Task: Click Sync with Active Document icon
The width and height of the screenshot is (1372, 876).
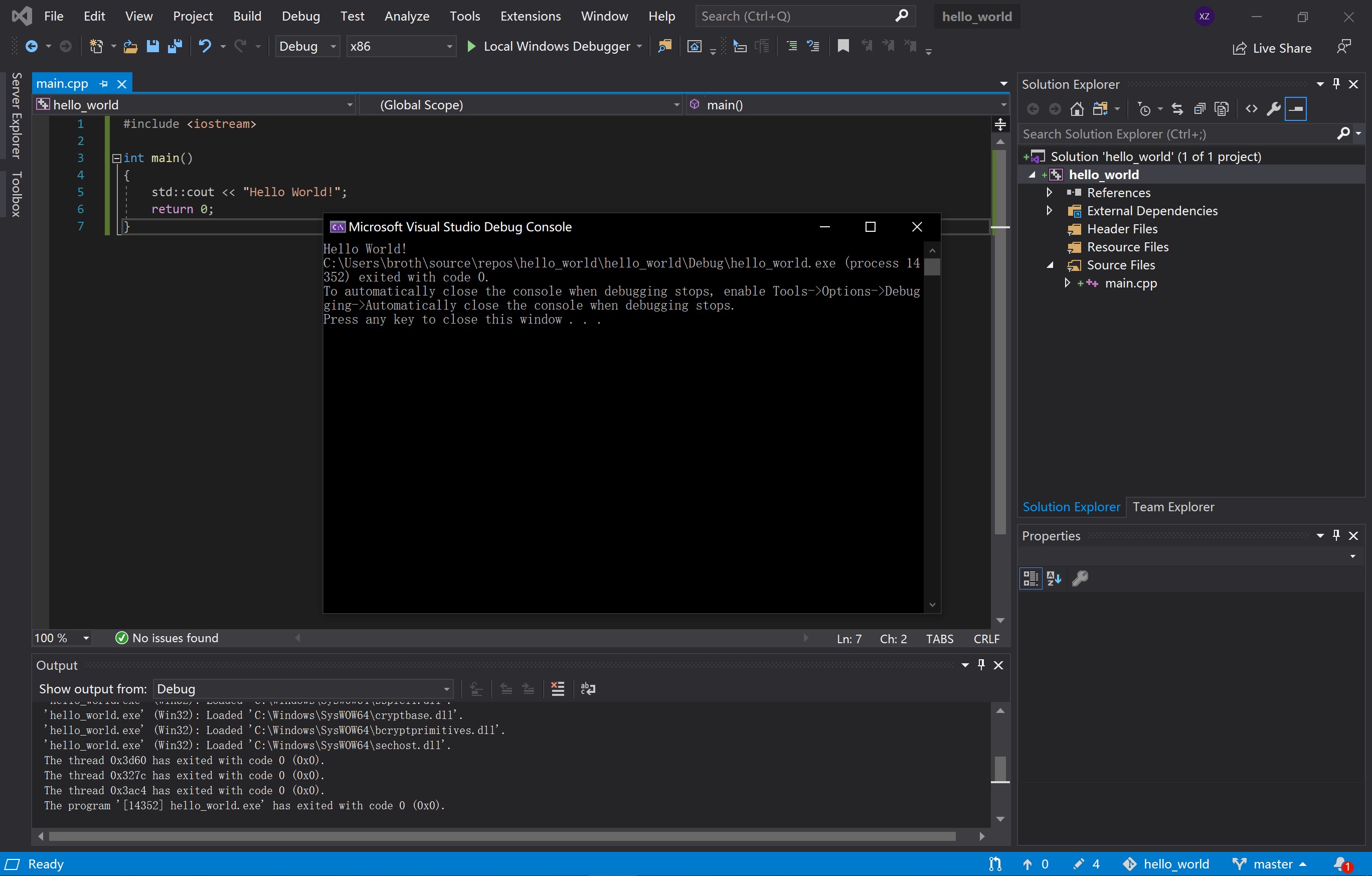Action: pos(1177,109)
